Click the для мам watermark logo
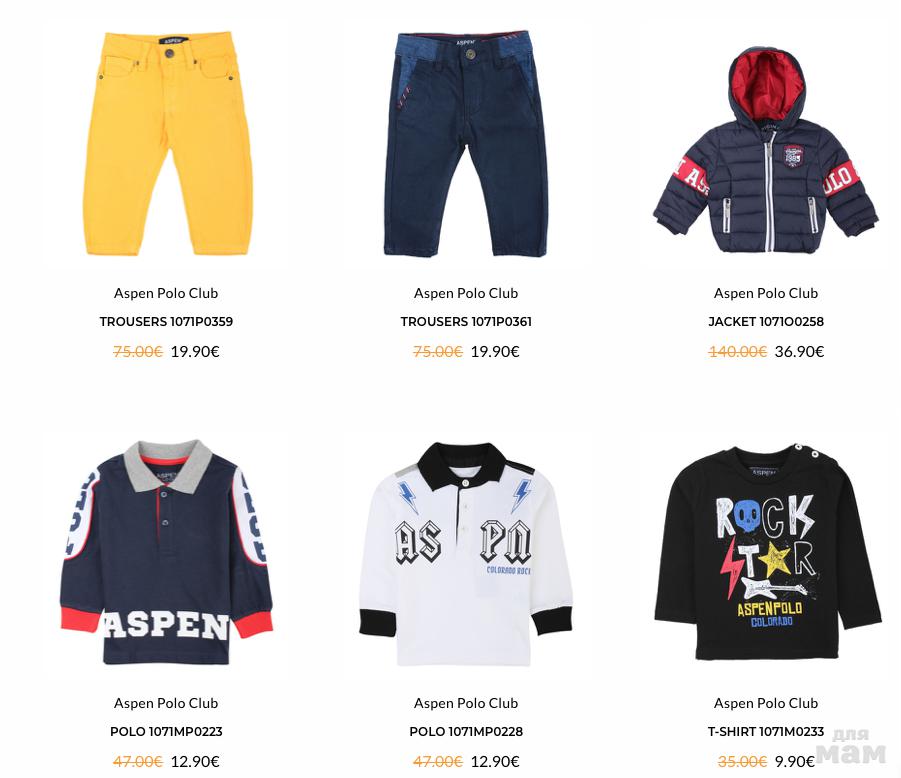The image size is (901, 778). click(x=851, y=746)
